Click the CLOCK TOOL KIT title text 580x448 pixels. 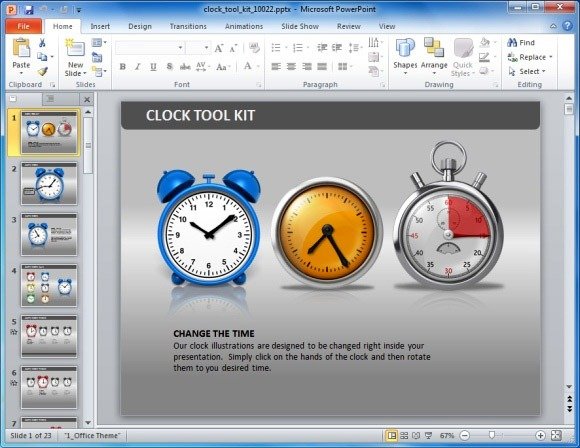tap(200, 115)
